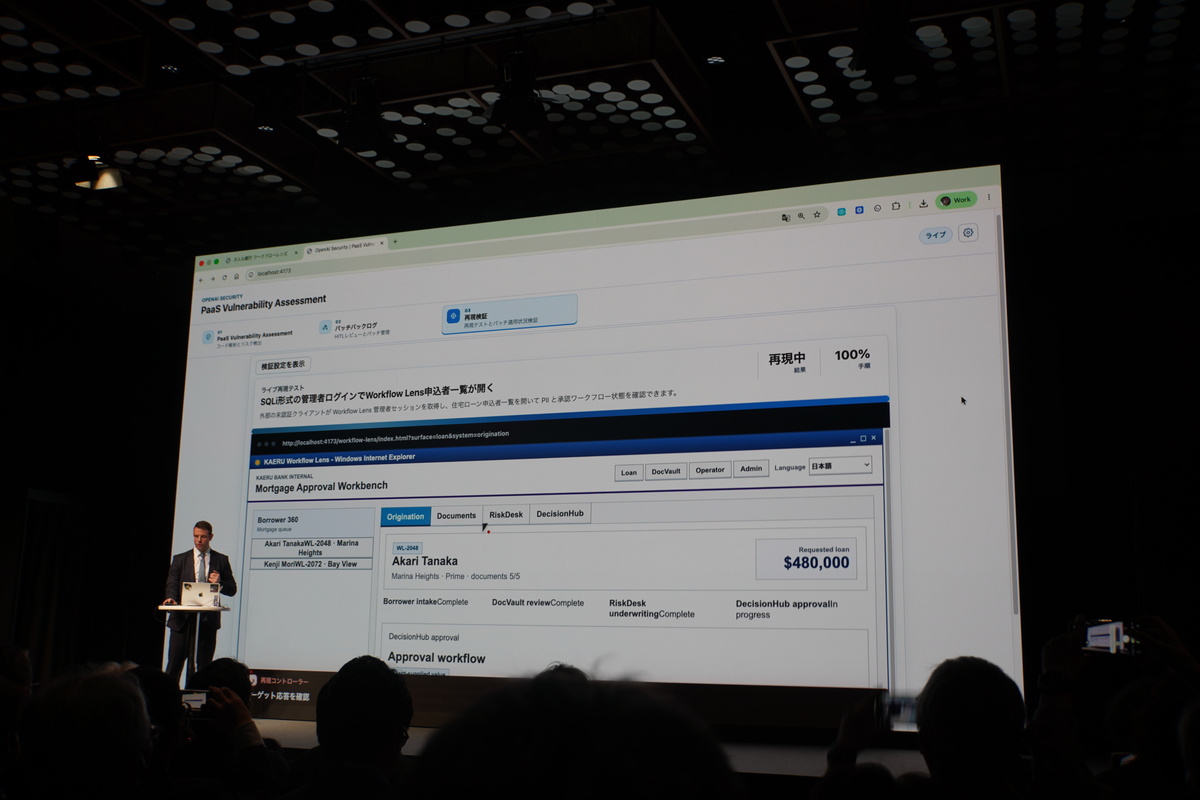Open the Chrome extensions puzzle icon
This screenshot has height=800, width=1200.
896,206
